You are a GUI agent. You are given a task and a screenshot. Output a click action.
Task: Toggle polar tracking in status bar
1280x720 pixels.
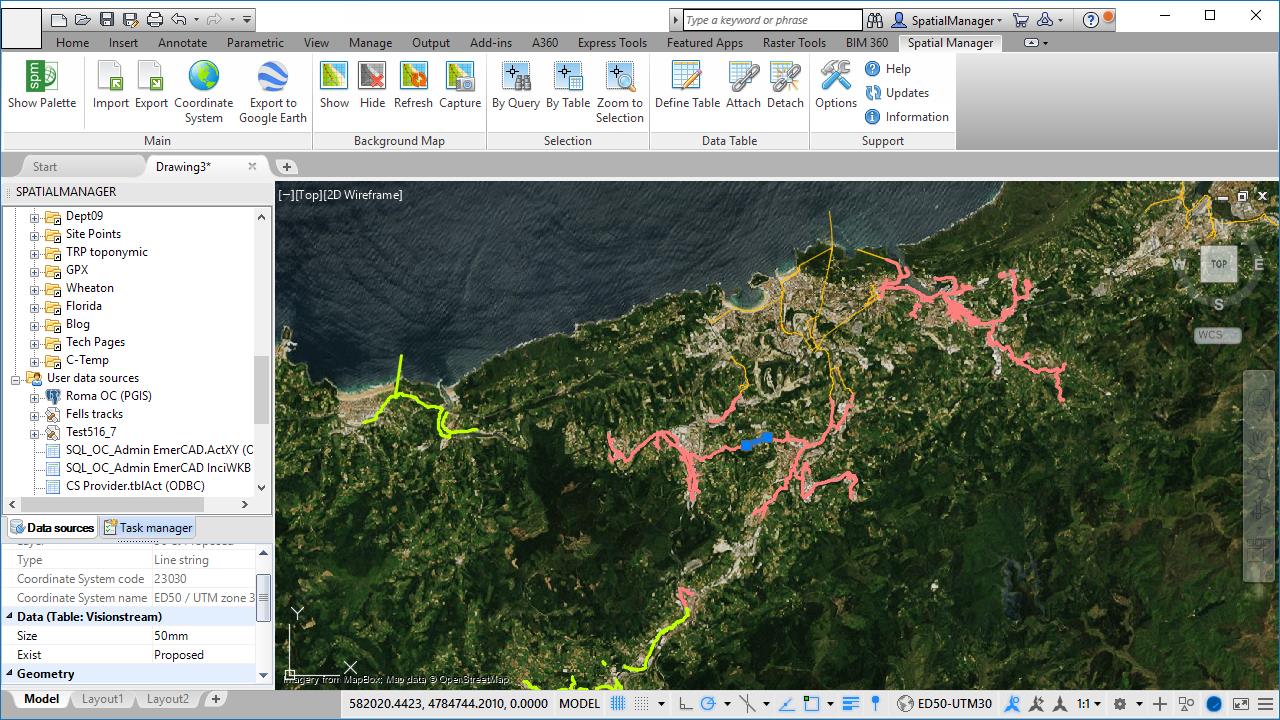[708, 703]
